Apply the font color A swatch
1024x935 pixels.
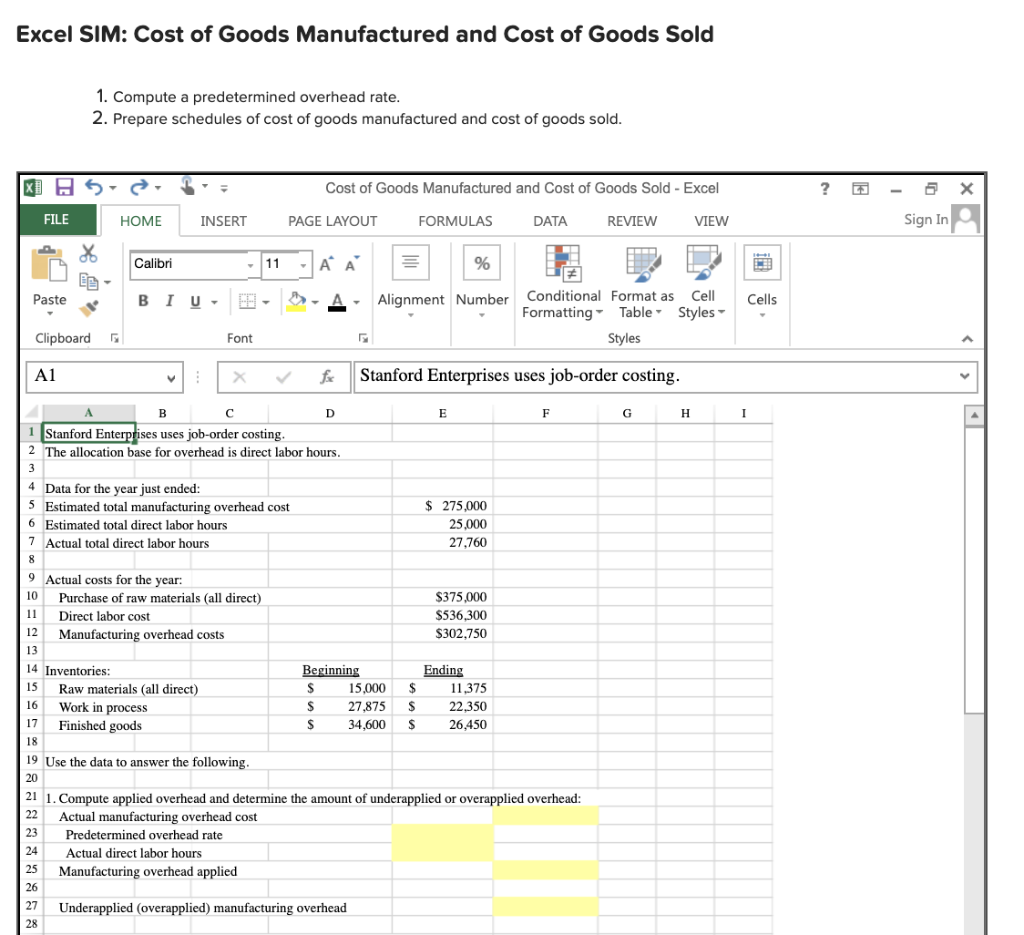click(337, 302)
